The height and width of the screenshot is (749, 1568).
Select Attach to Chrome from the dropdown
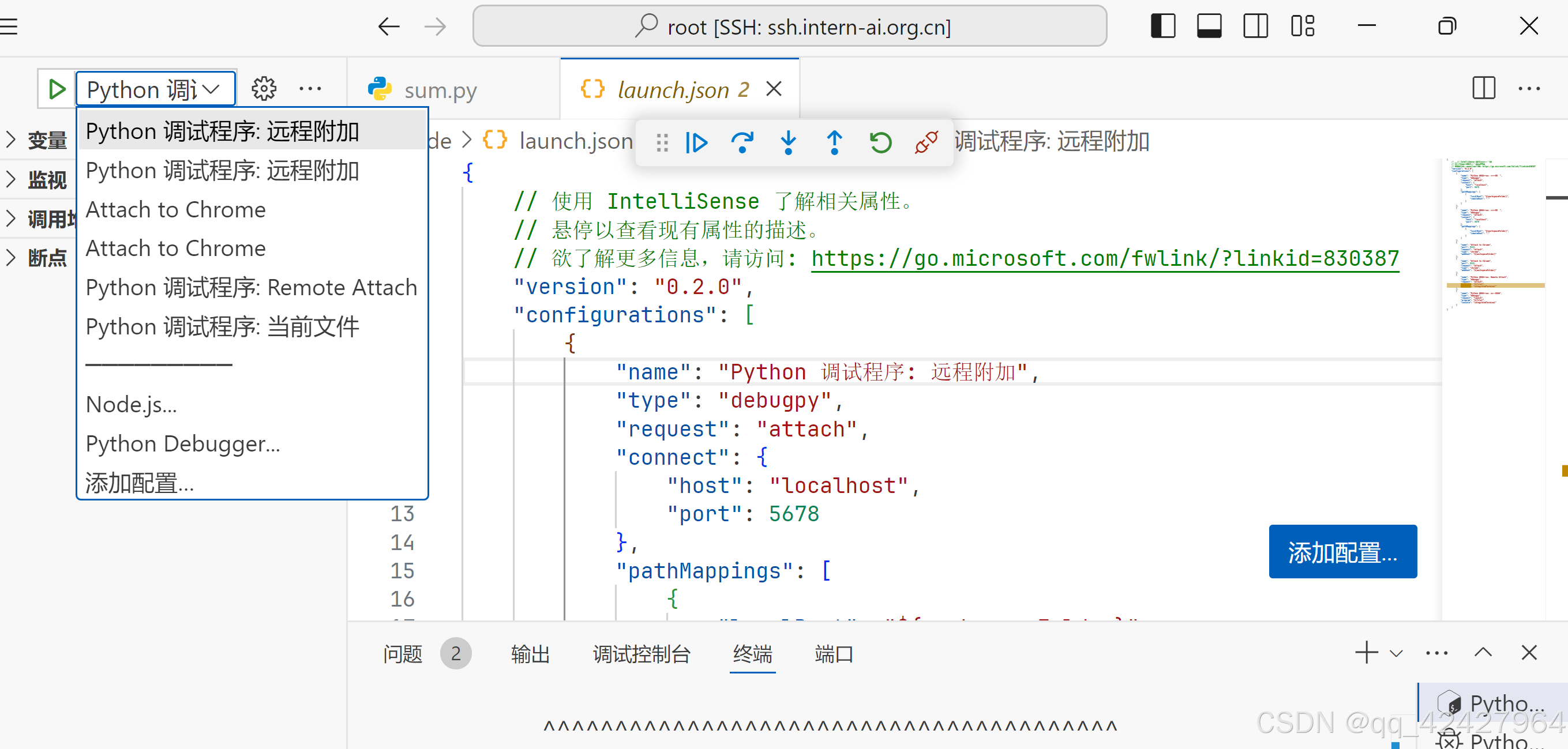pos(175,209)
